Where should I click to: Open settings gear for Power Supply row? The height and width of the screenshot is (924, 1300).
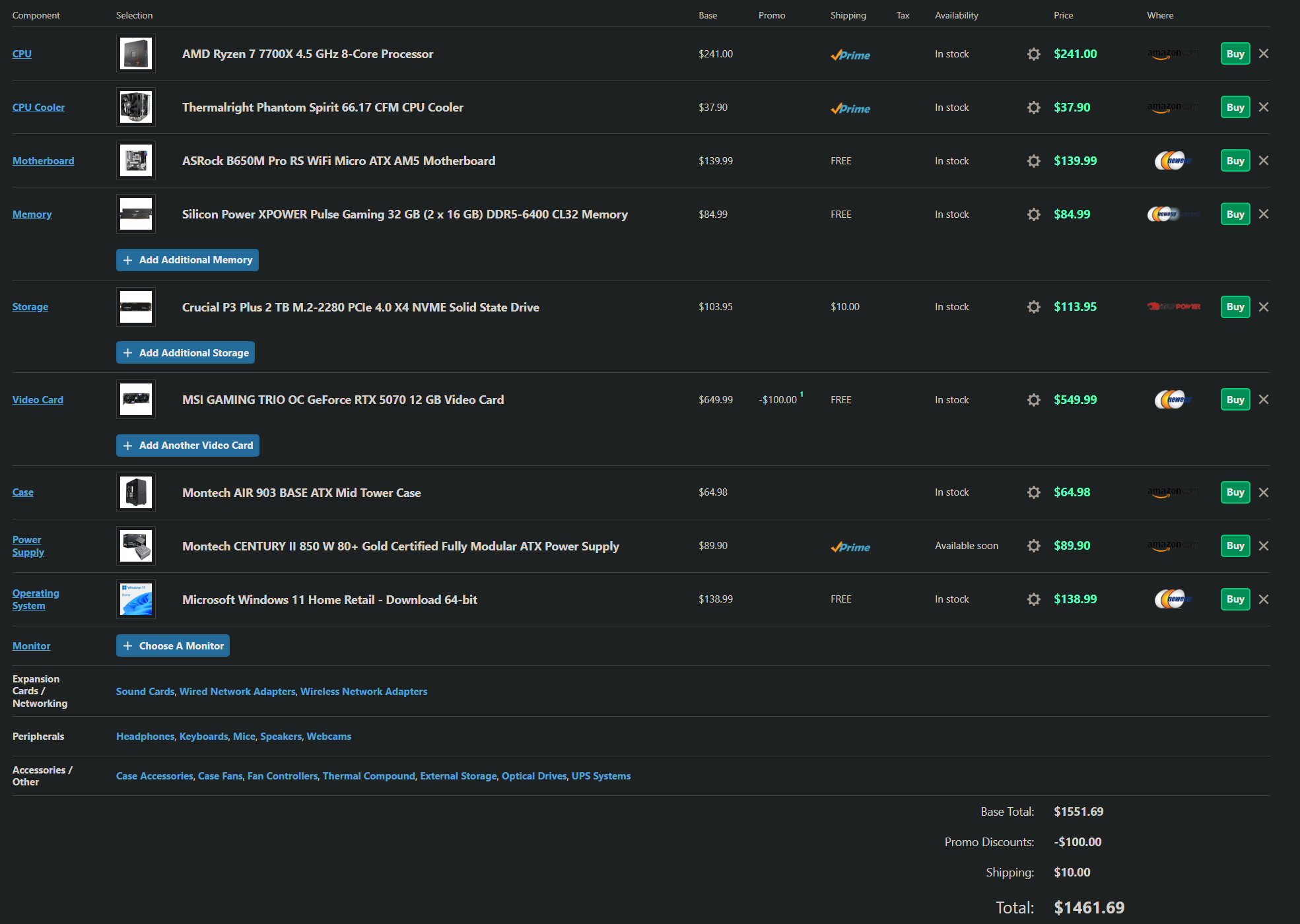(1034, 546)
